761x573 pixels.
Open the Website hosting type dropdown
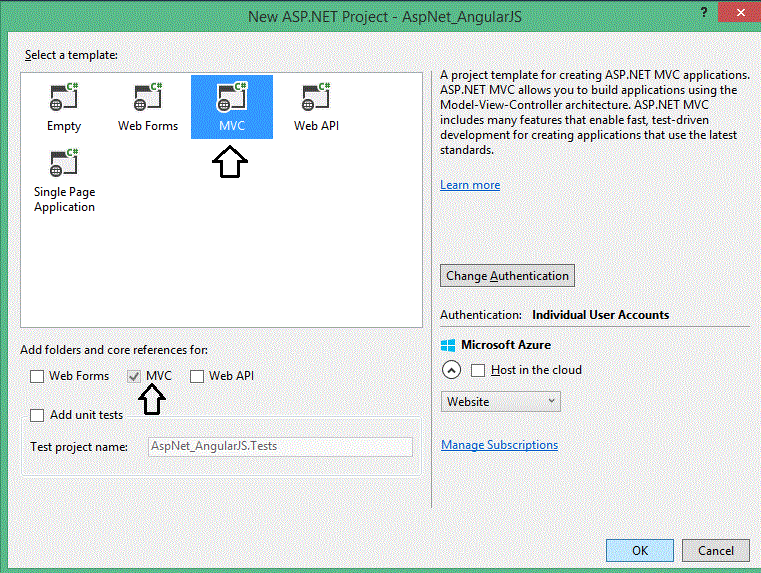pos(500,402)
